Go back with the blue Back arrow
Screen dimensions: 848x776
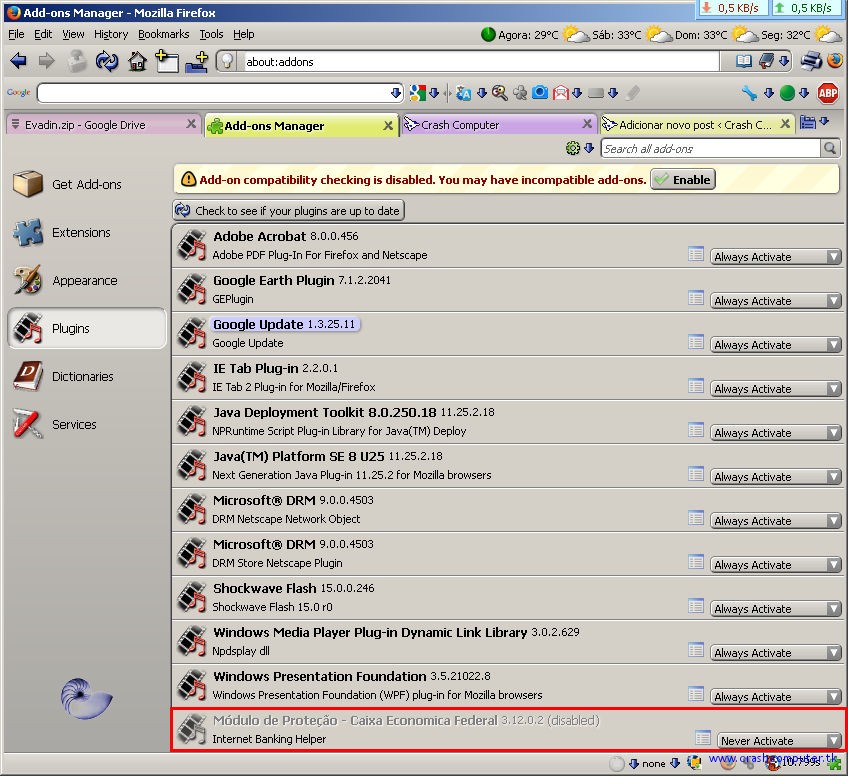coord(18,61)
